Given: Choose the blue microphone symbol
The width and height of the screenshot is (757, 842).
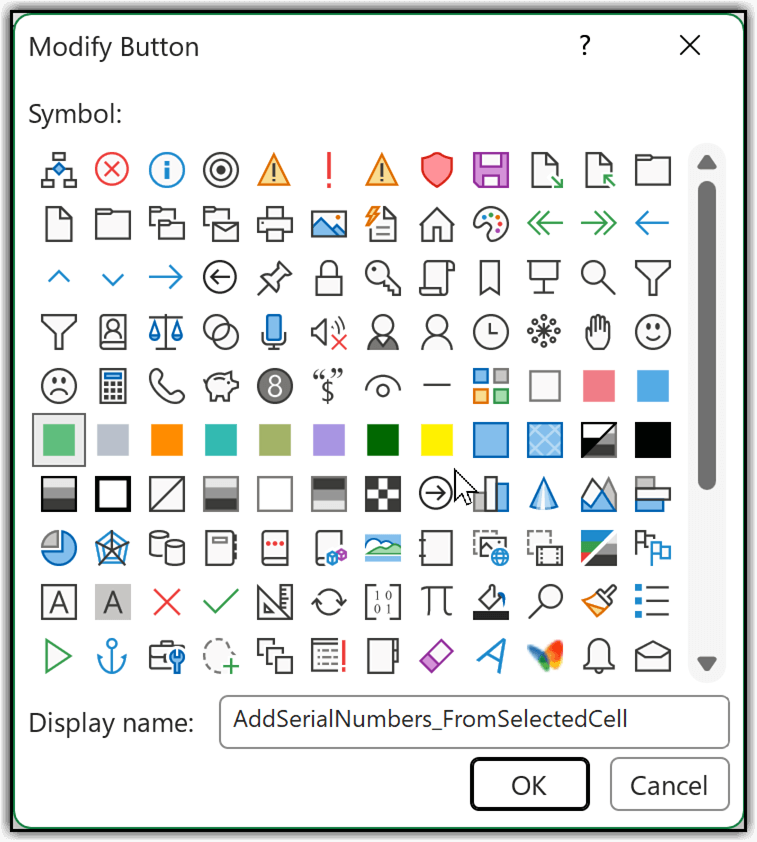Looking at the screenshot, I should point(273,332).
